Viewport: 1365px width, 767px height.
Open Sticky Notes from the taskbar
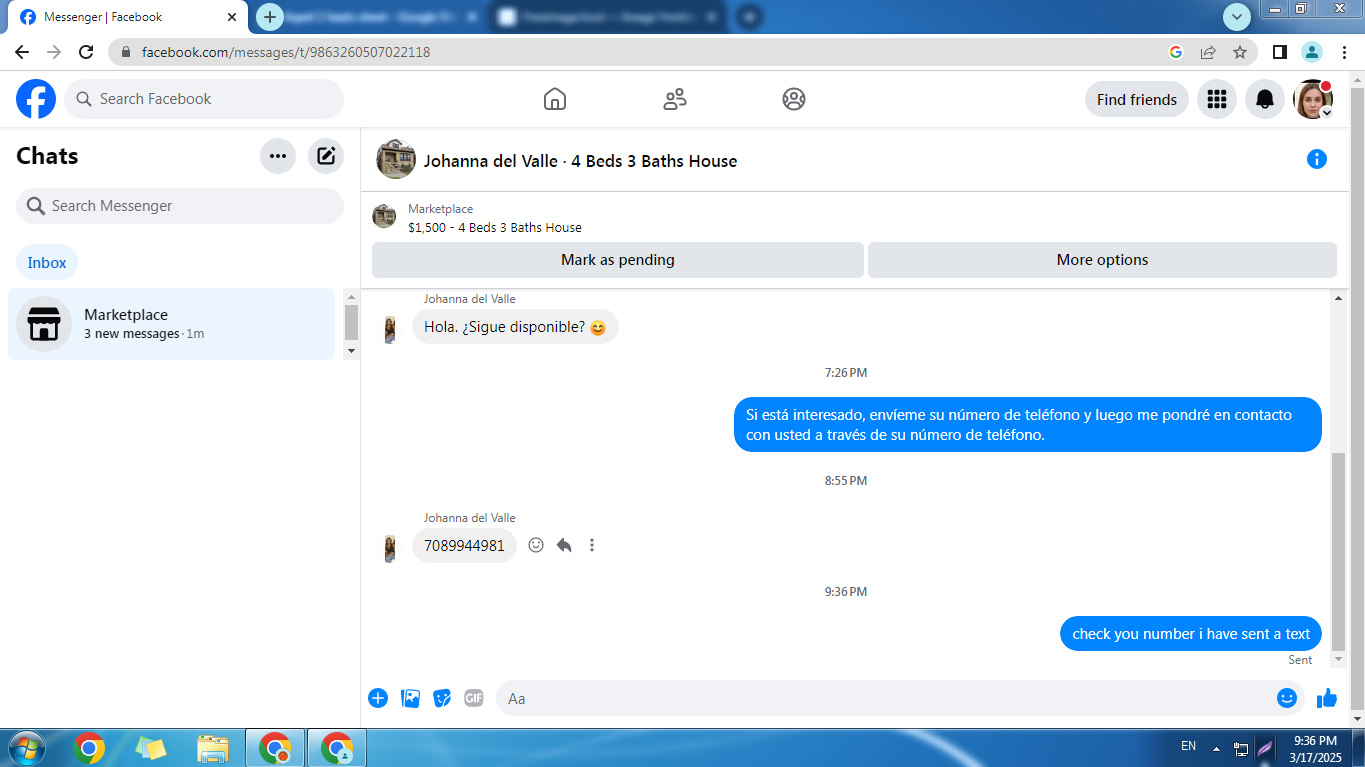coord(151,748)
